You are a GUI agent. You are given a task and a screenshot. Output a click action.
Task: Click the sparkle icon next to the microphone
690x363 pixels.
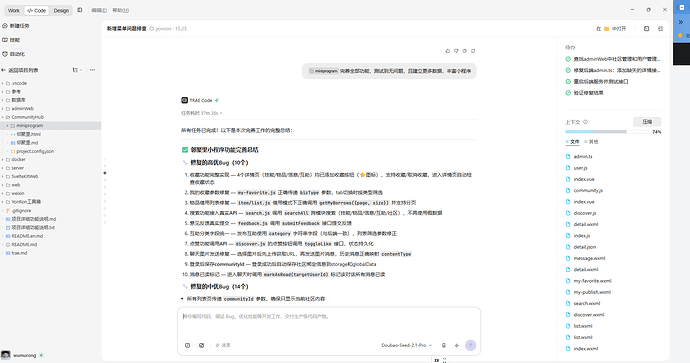(x=457, y=345)
